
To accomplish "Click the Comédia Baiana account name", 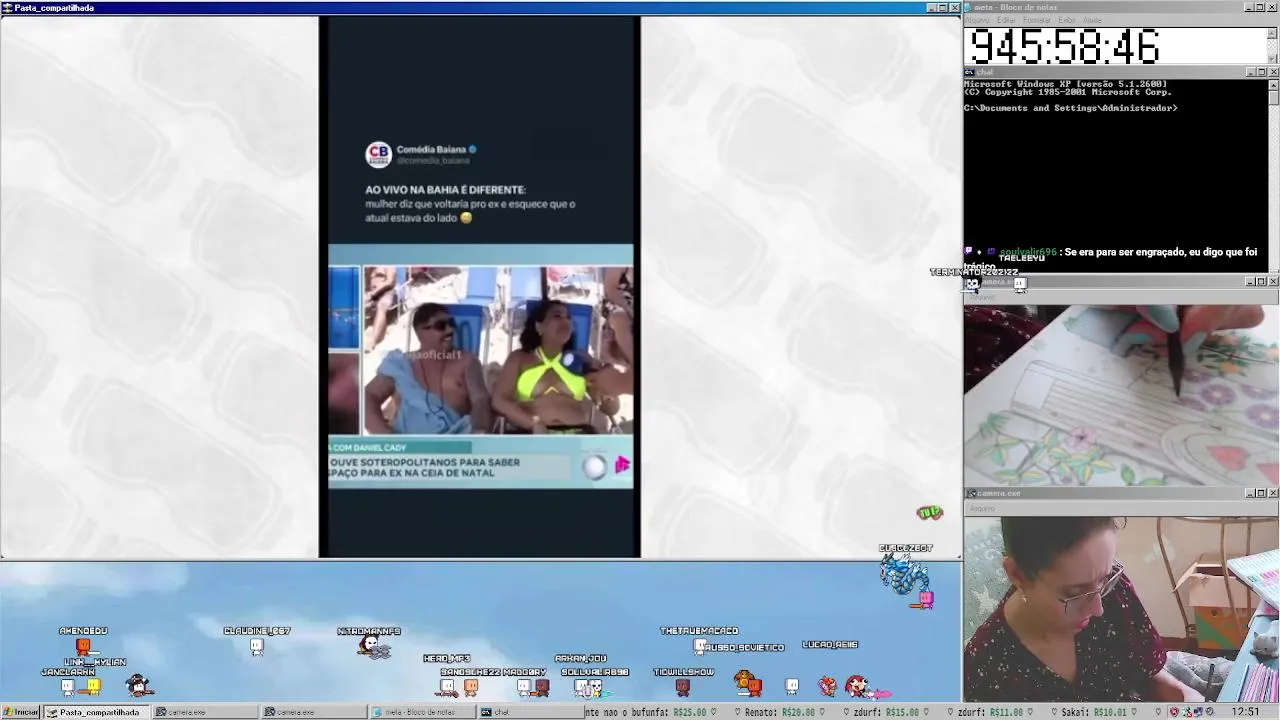I will click(x=431, y=149).
